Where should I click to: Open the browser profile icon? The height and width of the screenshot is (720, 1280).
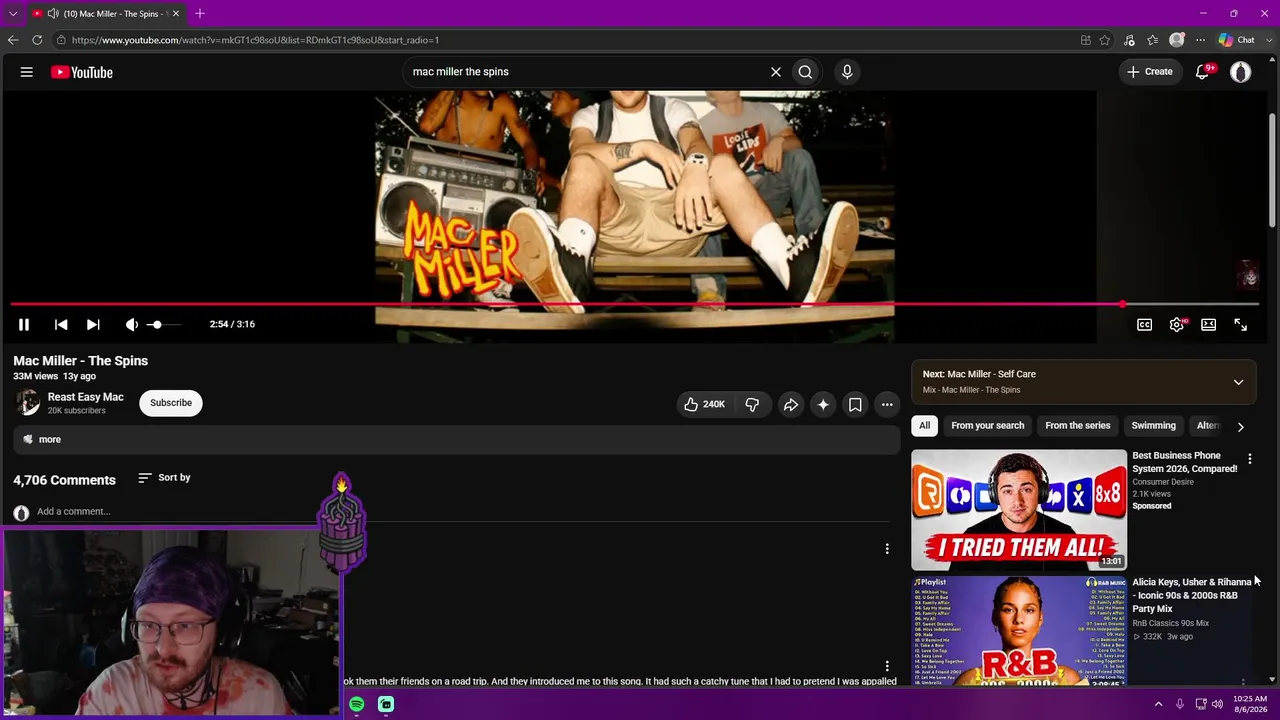[1177, 40]
